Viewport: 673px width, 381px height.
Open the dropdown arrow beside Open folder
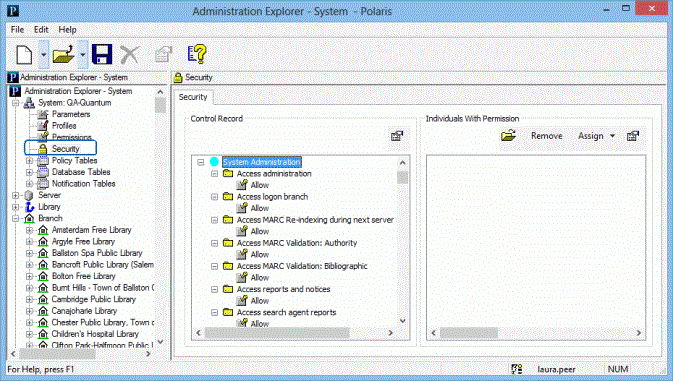83,55
